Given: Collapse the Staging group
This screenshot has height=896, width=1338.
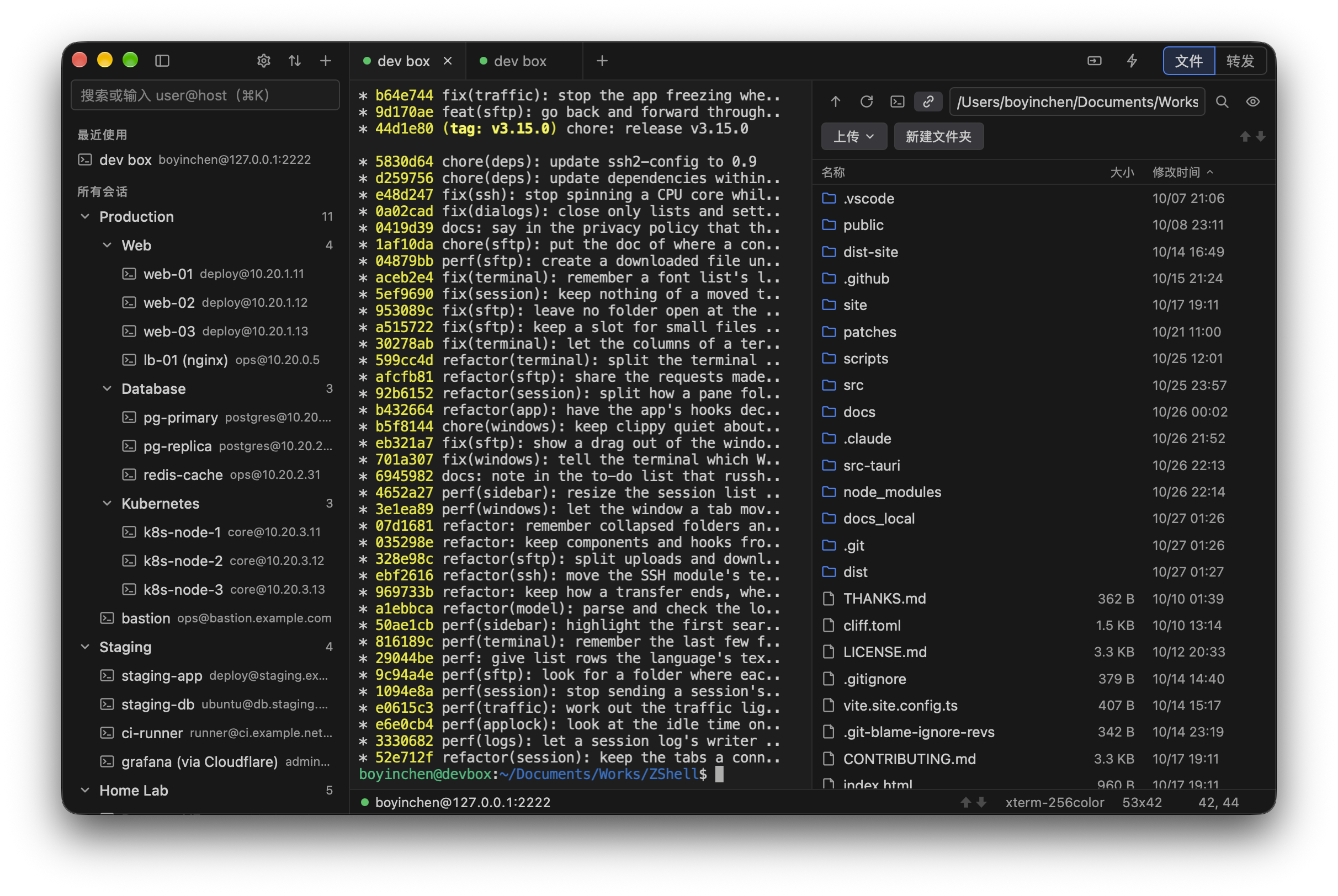Looking at the screenshot, I should 85,647.
